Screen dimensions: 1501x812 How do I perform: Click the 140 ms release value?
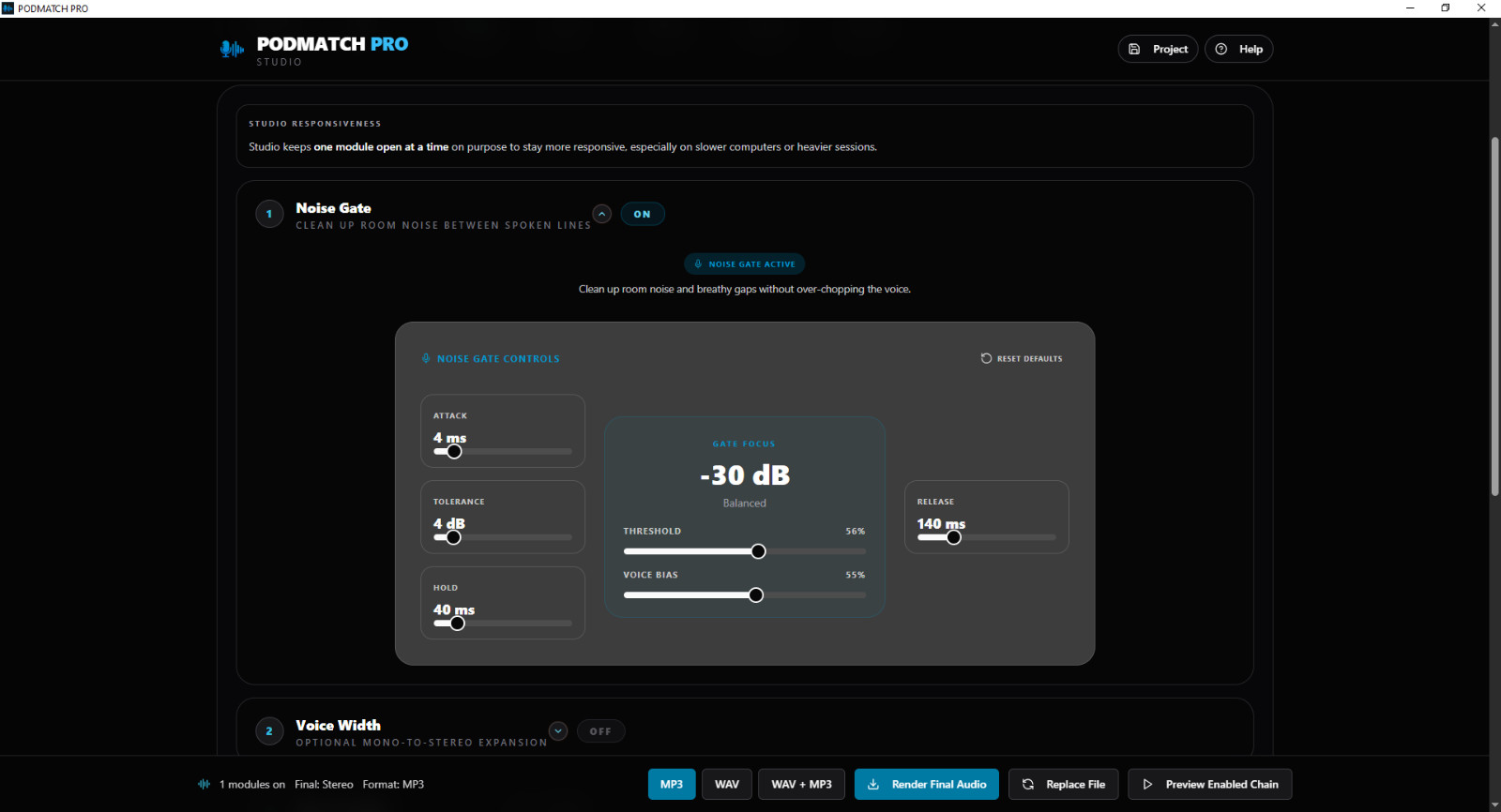point(941,523)
